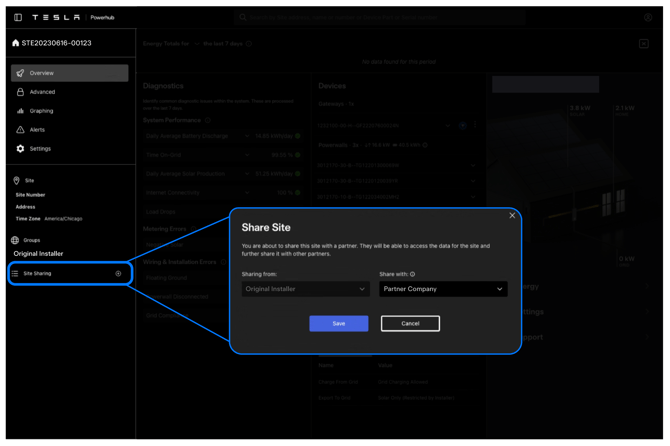
Task: Open the Advanced menu item
Action: [x=42, y=92]
